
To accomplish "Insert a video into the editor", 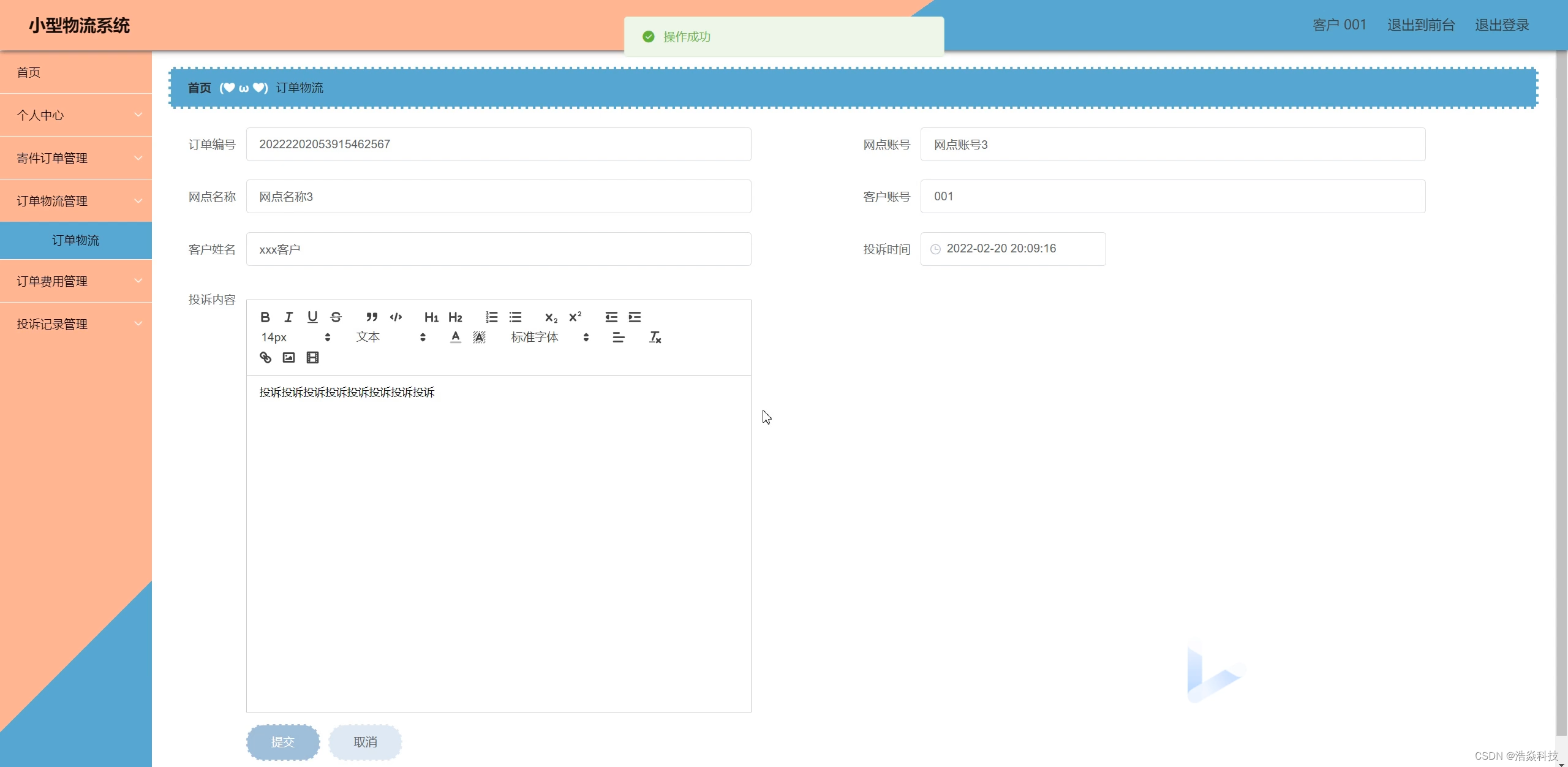I will (x=312, y=357).
